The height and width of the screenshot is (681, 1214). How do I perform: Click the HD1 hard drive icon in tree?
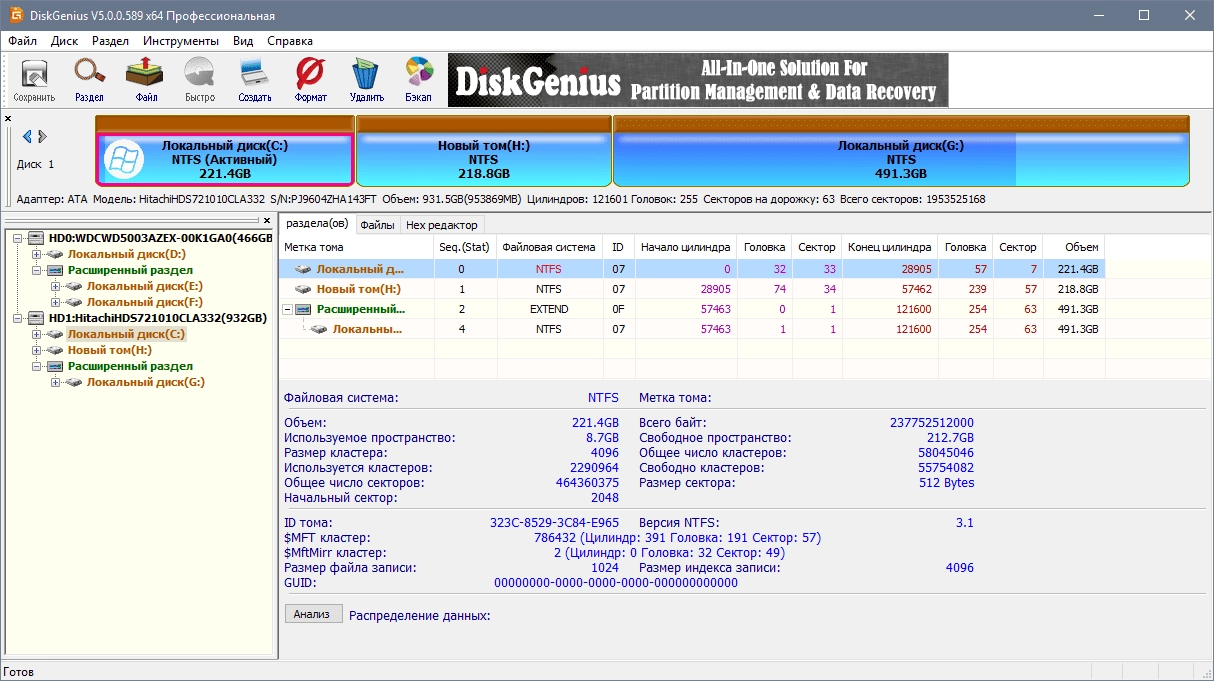(37, 318)
